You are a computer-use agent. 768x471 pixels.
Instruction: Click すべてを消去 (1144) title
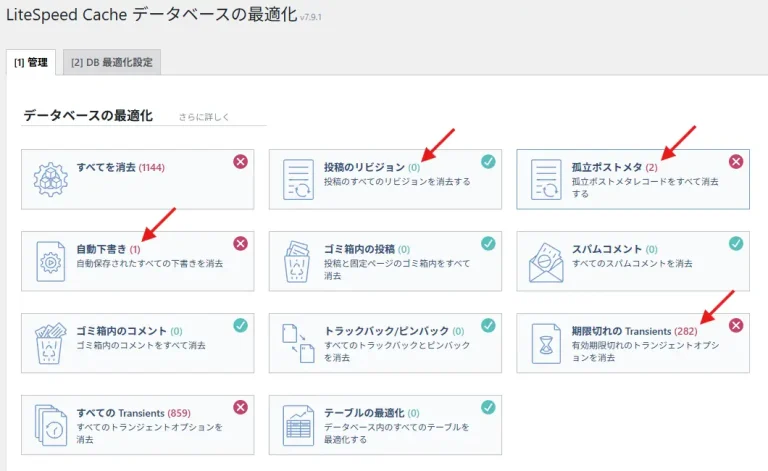120,167
